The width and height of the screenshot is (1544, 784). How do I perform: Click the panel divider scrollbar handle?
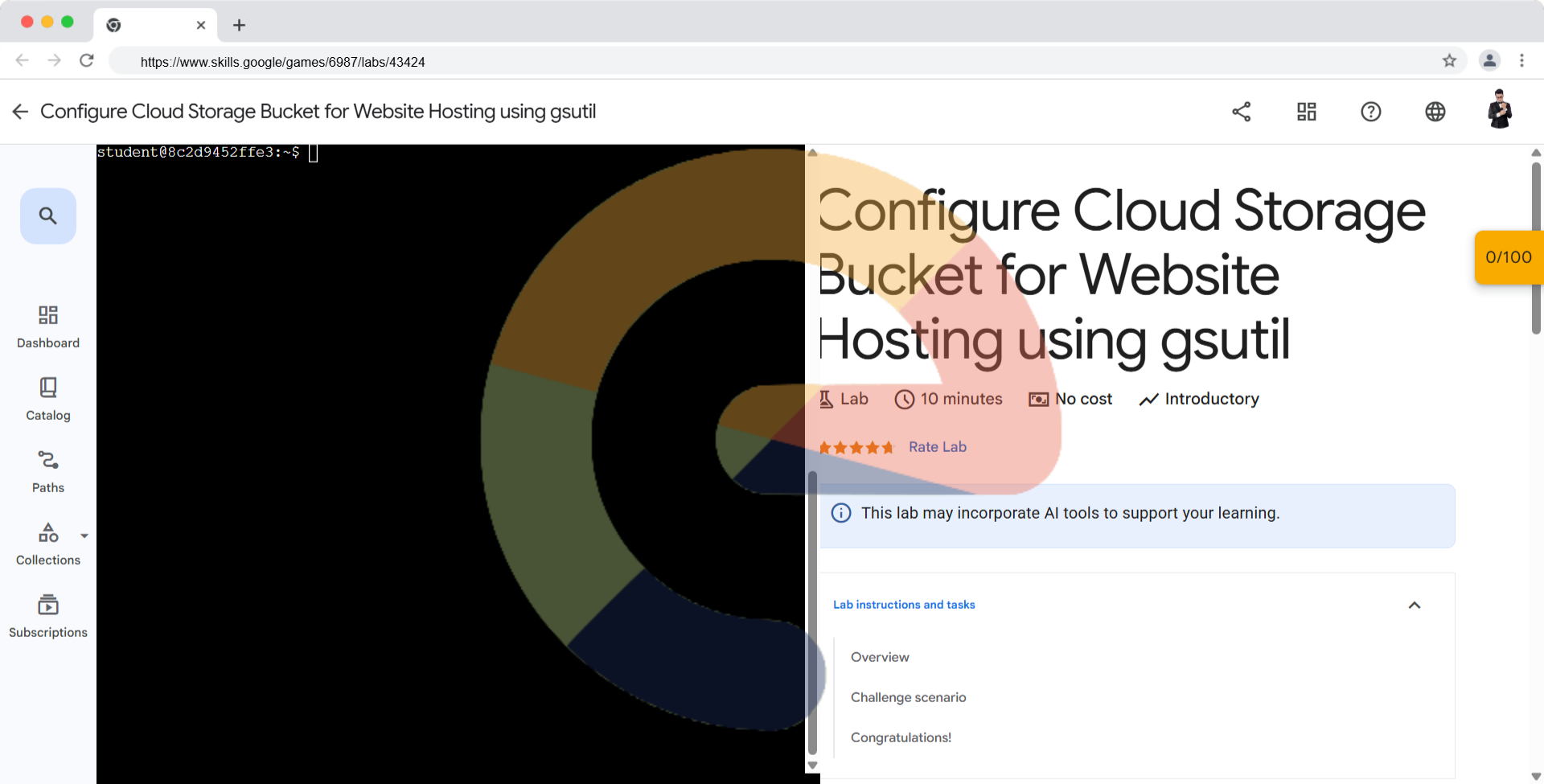[812, 613]
